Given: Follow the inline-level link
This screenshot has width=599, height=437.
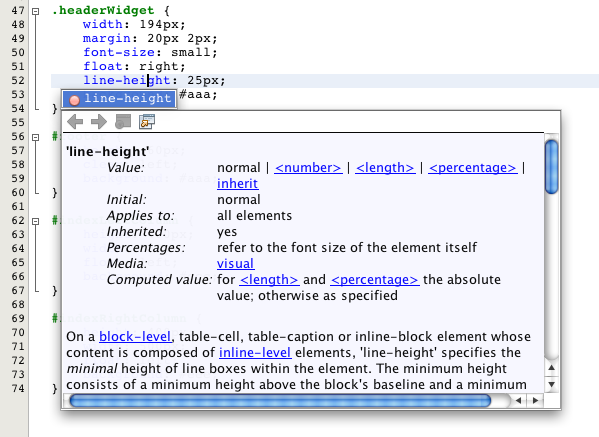Looking at the screenshot, I should (x=255, y=353).
